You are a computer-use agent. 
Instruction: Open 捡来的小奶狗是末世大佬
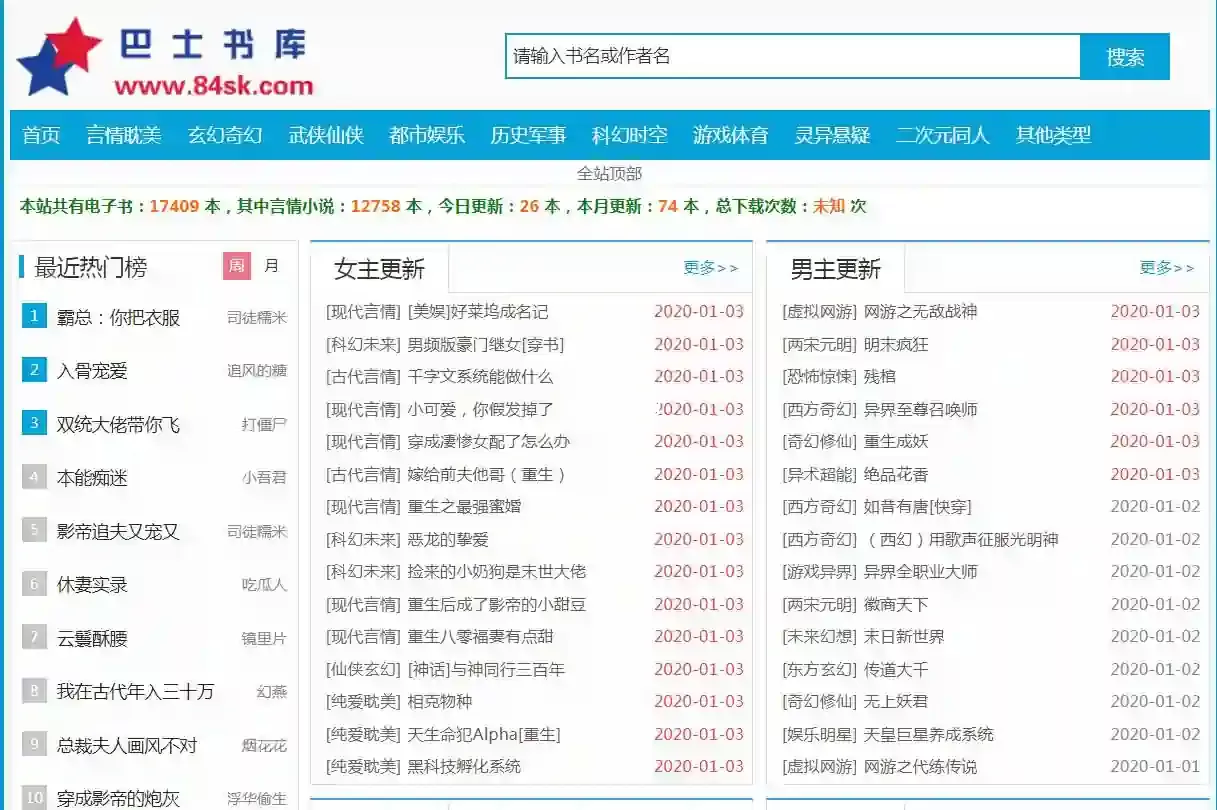[x=497, y=572]
